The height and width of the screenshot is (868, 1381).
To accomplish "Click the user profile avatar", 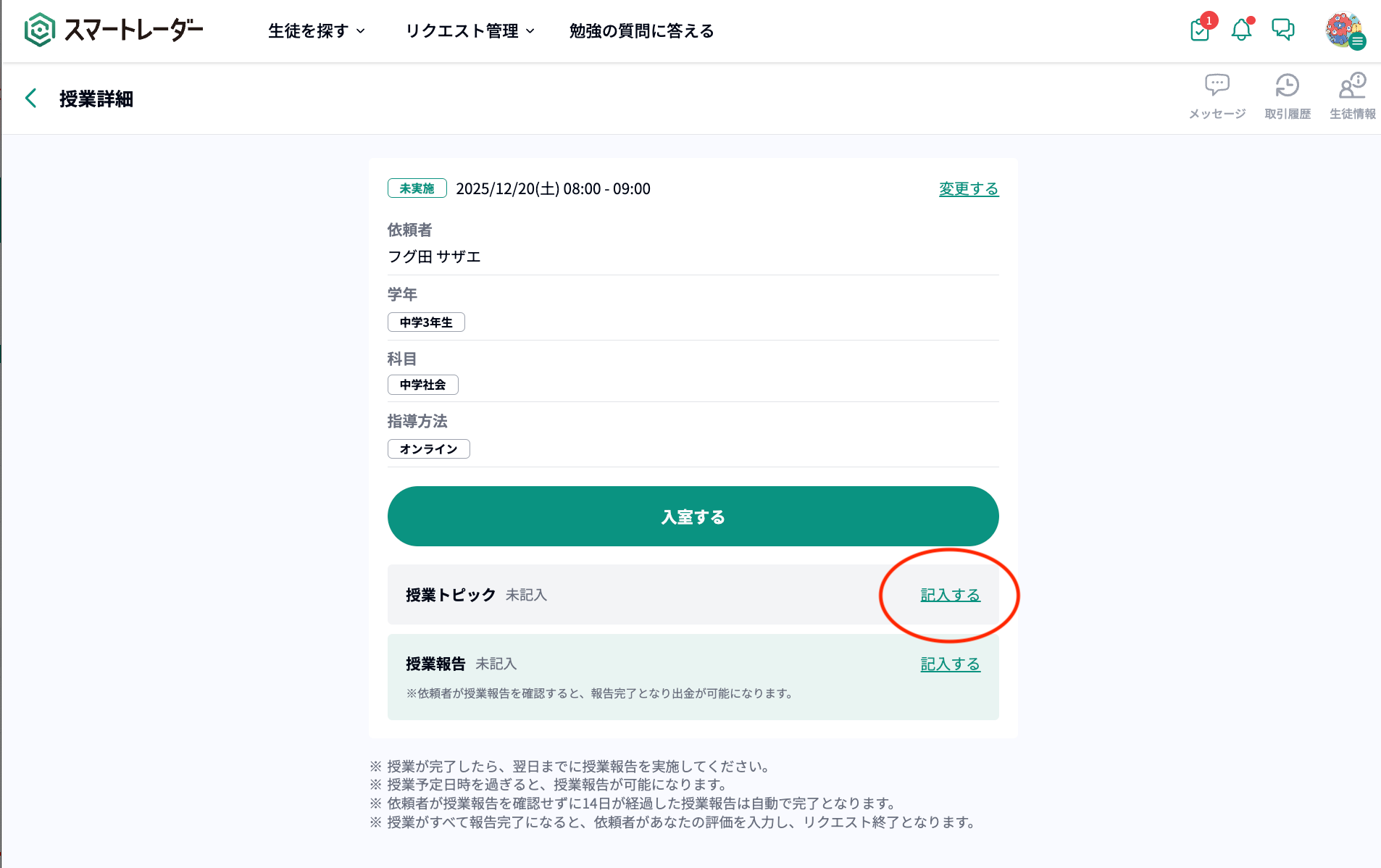I will coord(1344,30).
